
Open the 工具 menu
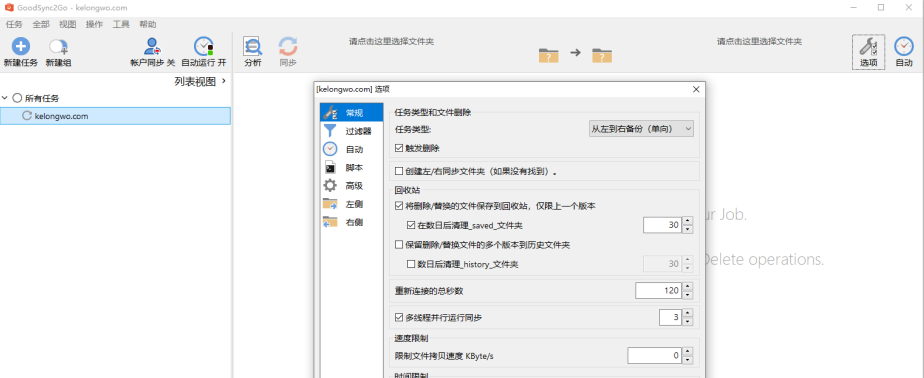tap(121, 24)
